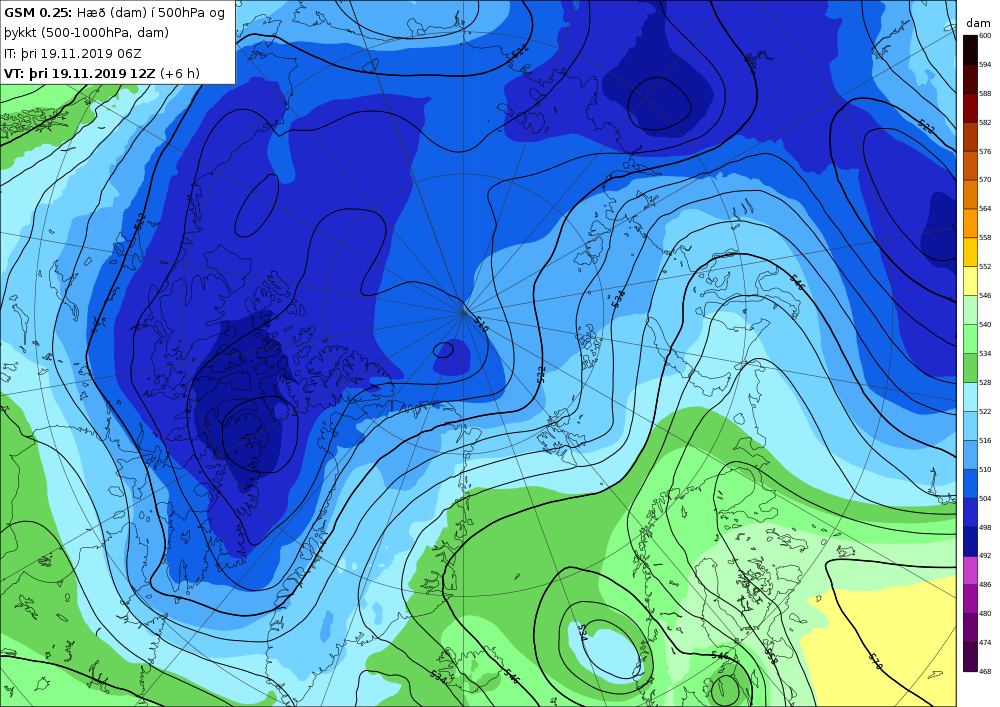This screenshot has width=1000, height=707.
Task: Click the 600 label on color legend
Action: [x=985, y=36]
